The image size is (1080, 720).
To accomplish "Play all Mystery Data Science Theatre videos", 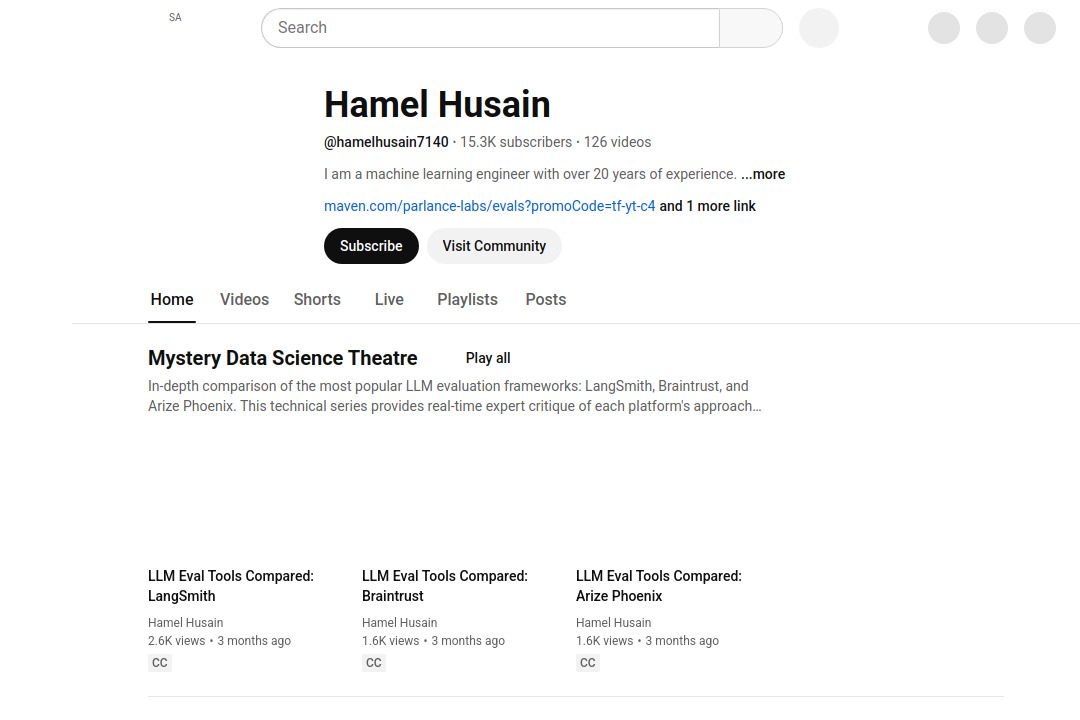I will (x=487, y=358).
